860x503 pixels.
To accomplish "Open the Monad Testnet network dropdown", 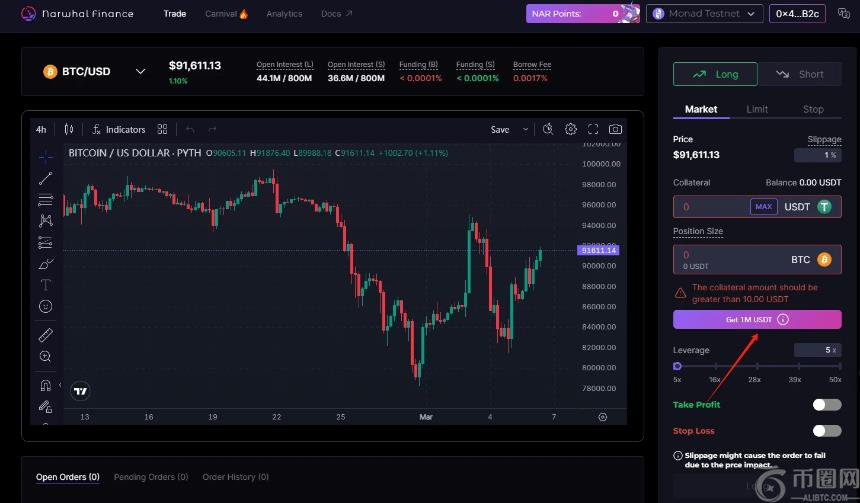I will (702, 13).
